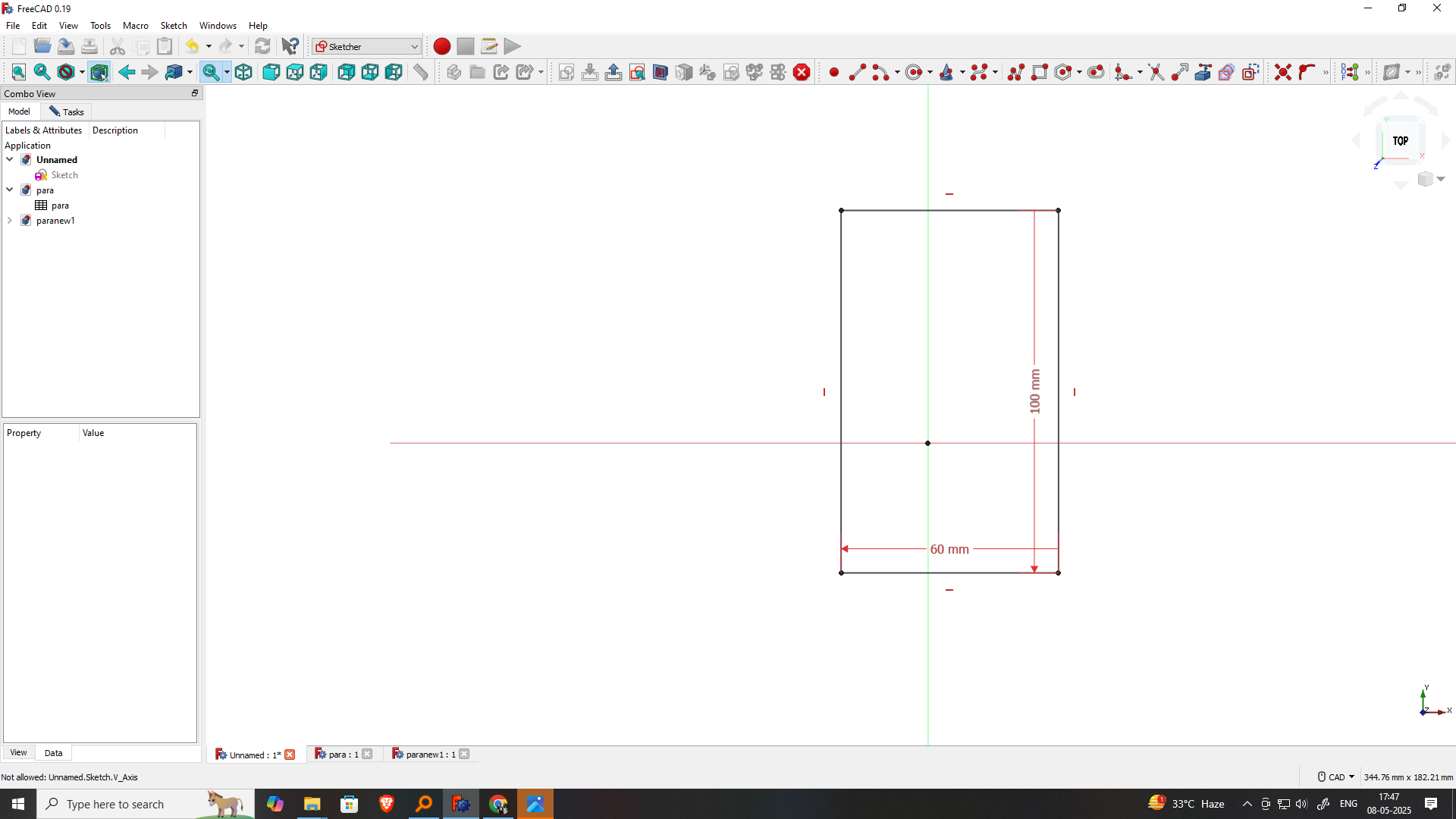Open the conic tools dropdown arrow
The width and height of the screenshot is (1456, 819).
click(x=962, y=73)
